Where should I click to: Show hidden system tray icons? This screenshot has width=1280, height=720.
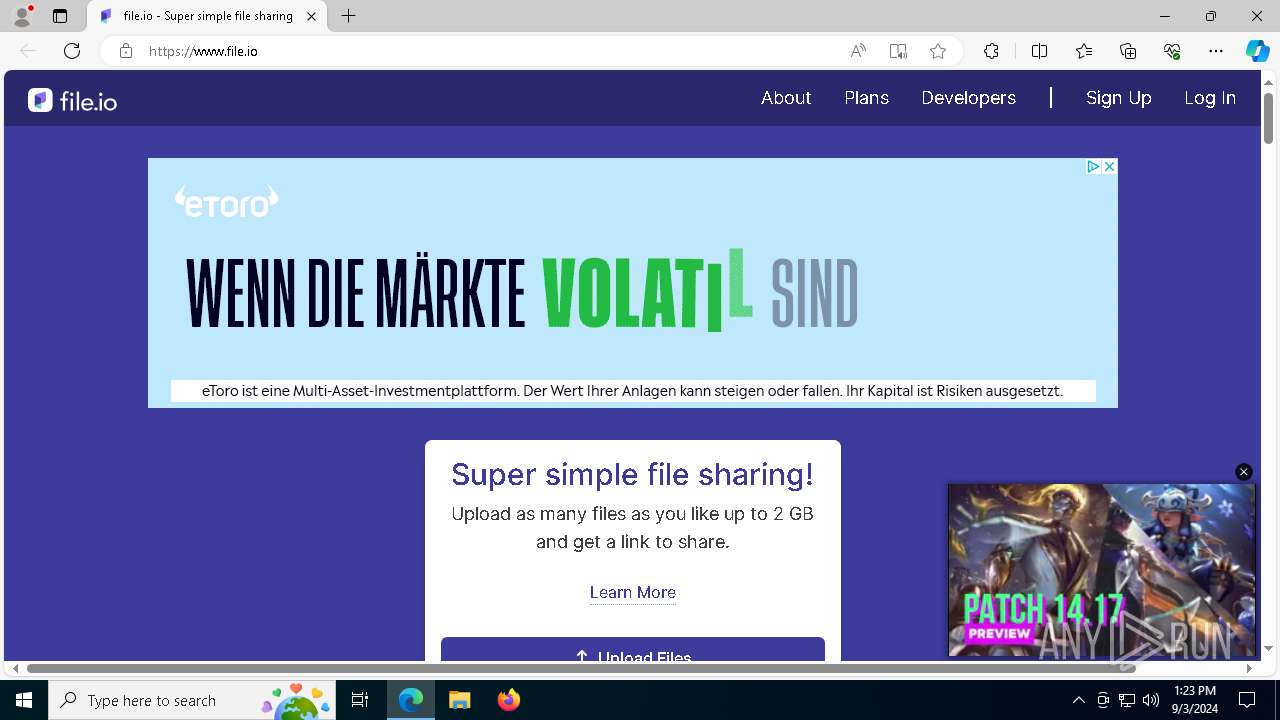click(x=1078, y=700)
